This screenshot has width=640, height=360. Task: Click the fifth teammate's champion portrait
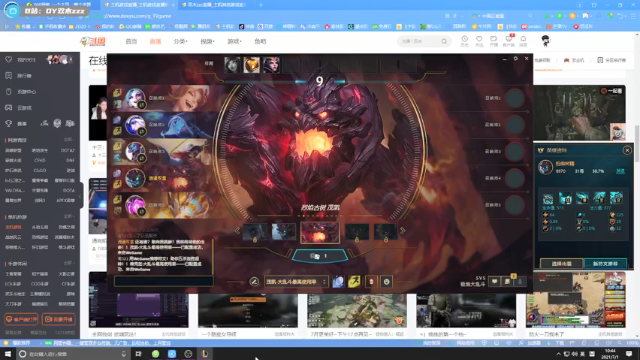[x=135, y=205]
